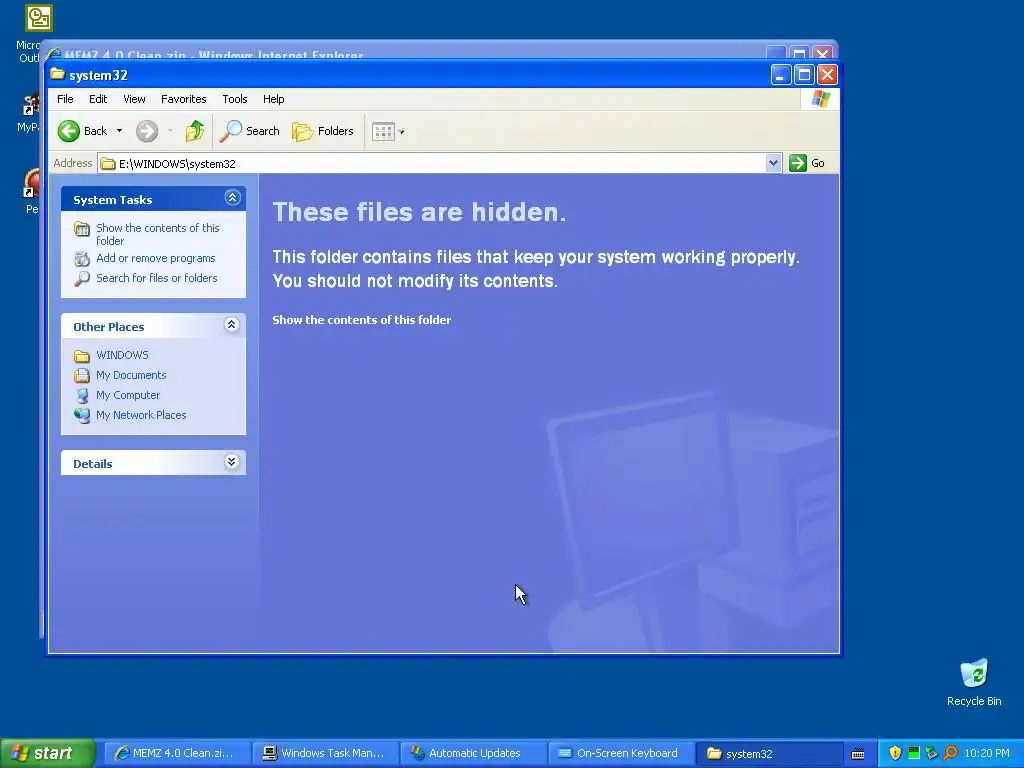Click Show the contents link in main pane
This screenshot has height=768, width=1024.
362,320
